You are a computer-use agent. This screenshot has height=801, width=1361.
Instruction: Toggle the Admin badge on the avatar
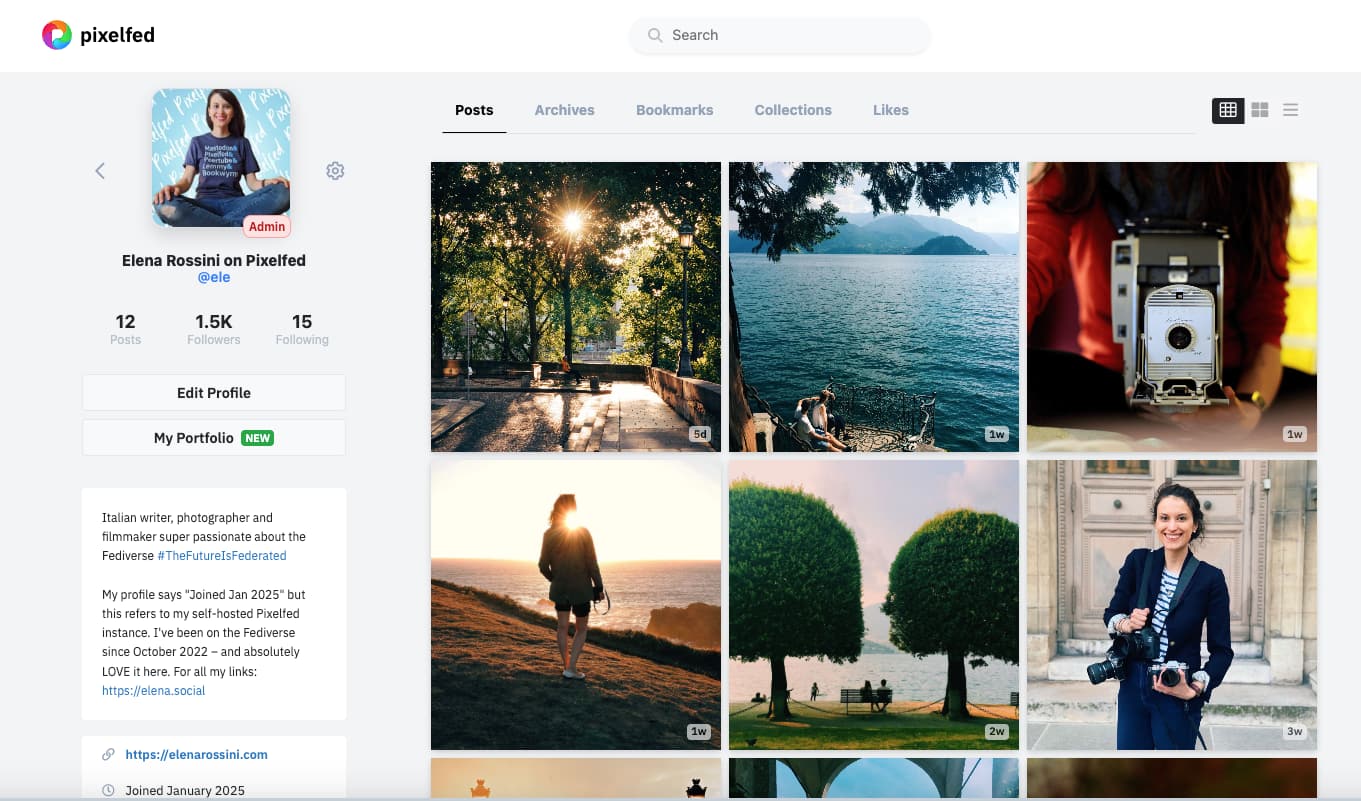(x=266, y=226)
